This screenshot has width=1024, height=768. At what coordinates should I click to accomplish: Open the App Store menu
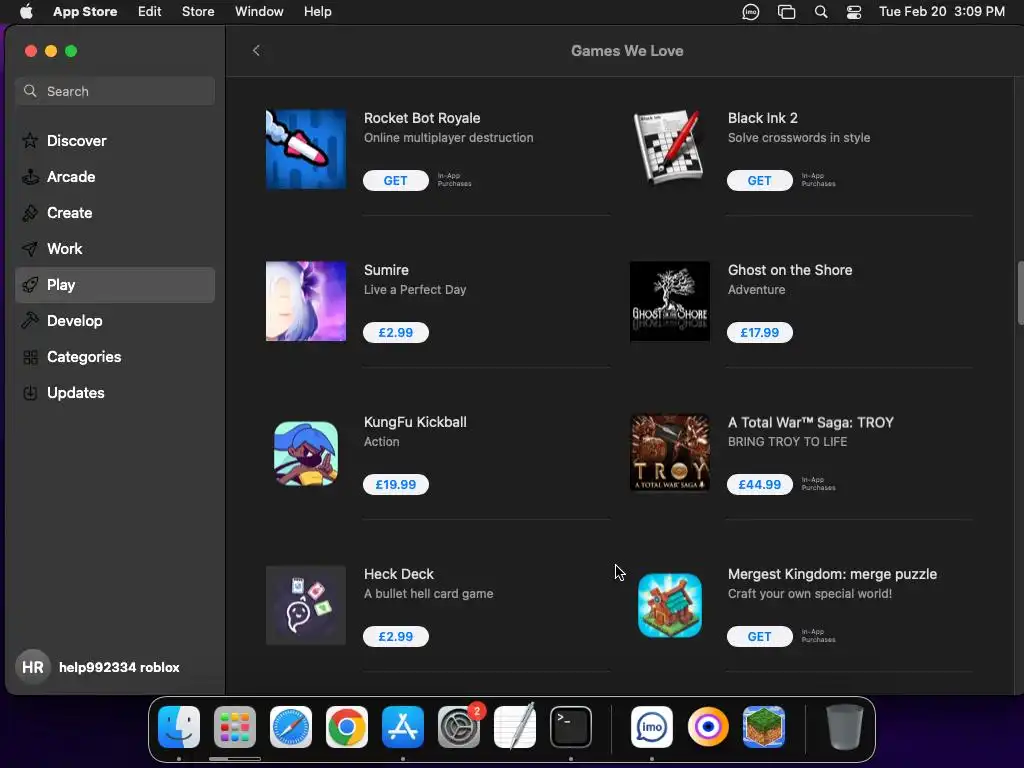(x=85, y=12)
